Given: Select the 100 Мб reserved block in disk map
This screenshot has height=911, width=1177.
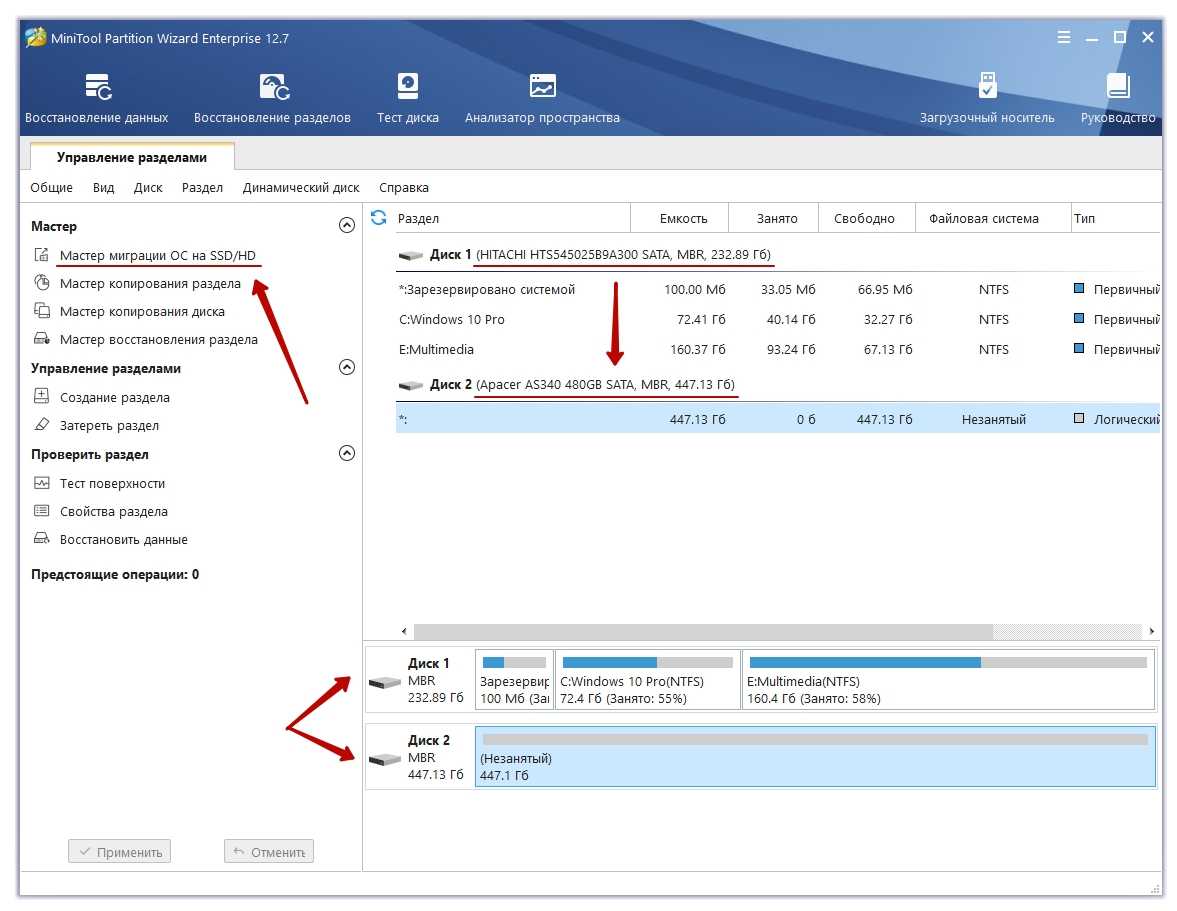Looking at the screenshot, I should coord(514,680).
